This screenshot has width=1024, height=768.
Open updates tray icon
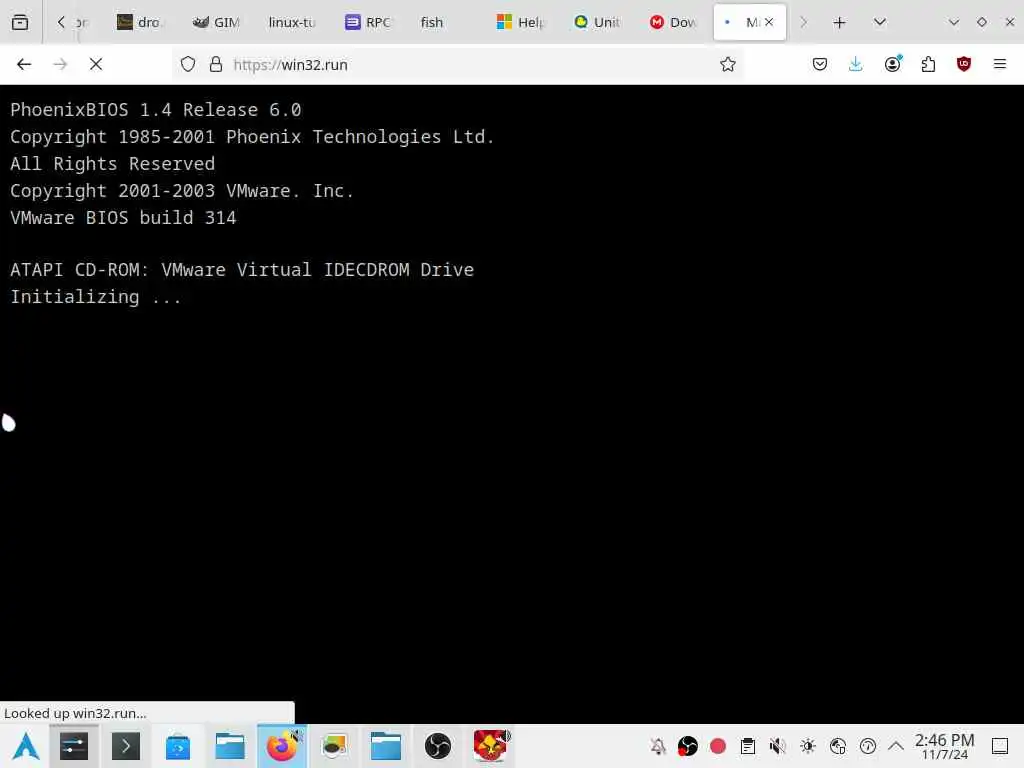(868, 746)
